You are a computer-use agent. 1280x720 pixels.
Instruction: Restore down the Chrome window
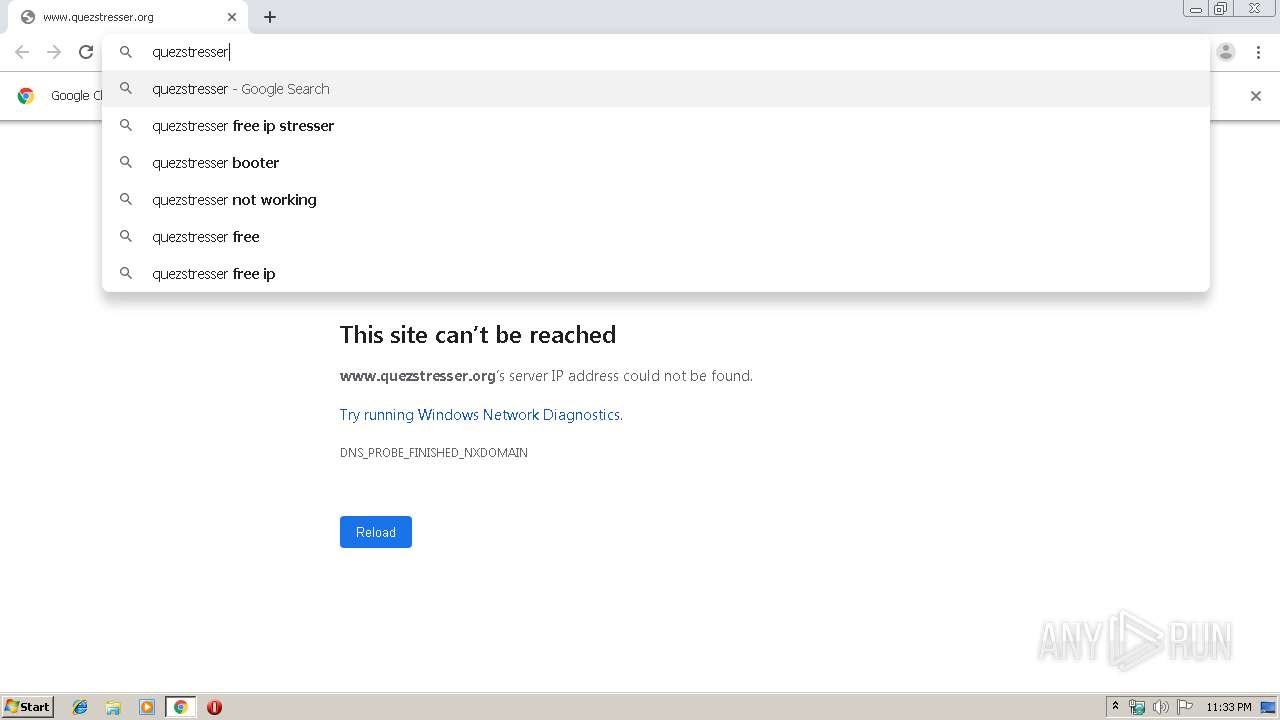[1221, 9]
